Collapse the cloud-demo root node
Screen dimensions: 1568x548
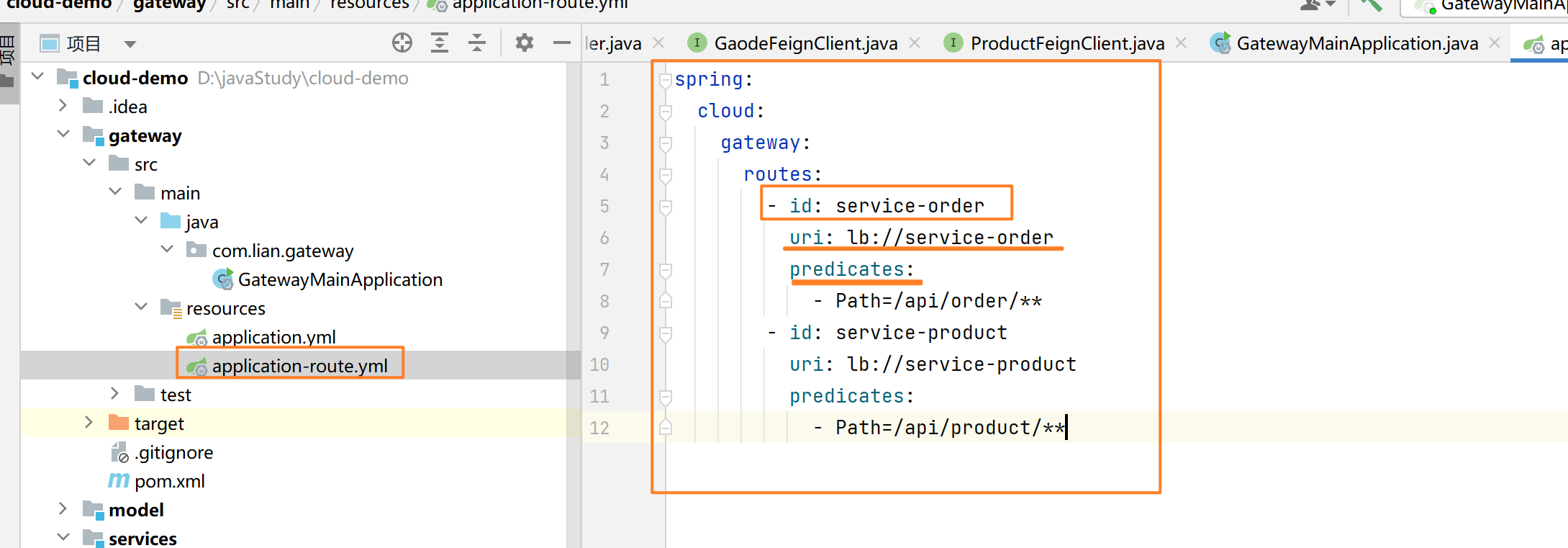click(38, 76)
